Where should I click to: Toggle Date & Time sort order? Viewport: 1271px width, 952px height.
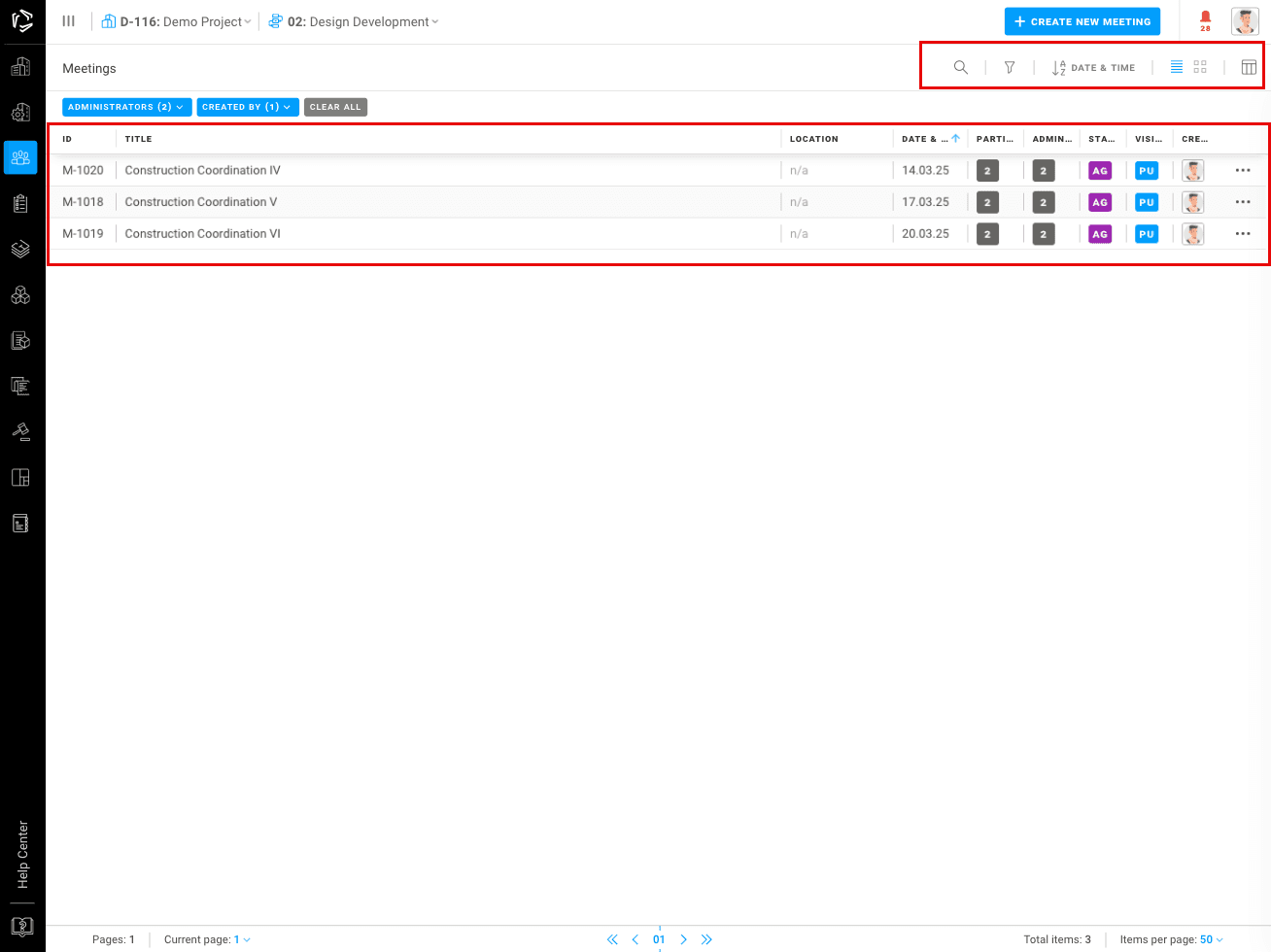coord(1093,68)
